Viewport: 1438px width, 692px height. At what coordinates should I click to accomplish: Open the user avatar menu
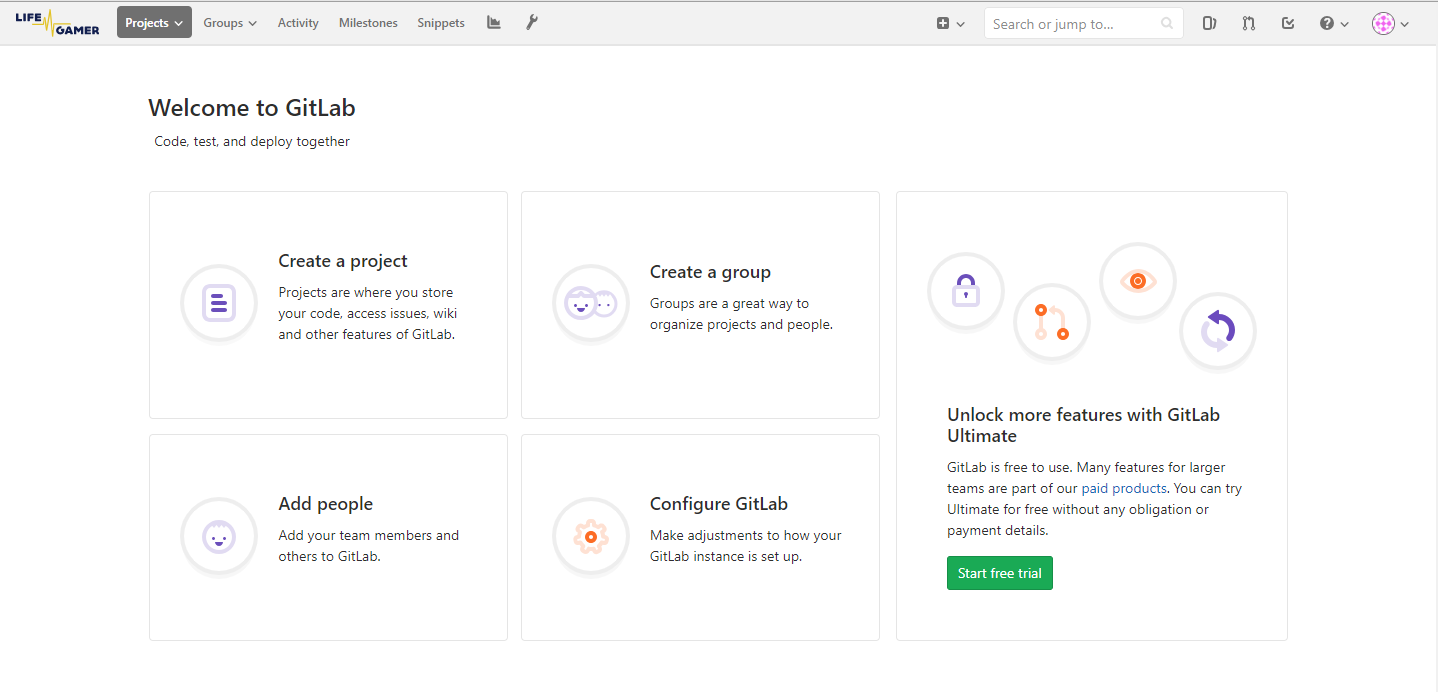coord(1390,24)
